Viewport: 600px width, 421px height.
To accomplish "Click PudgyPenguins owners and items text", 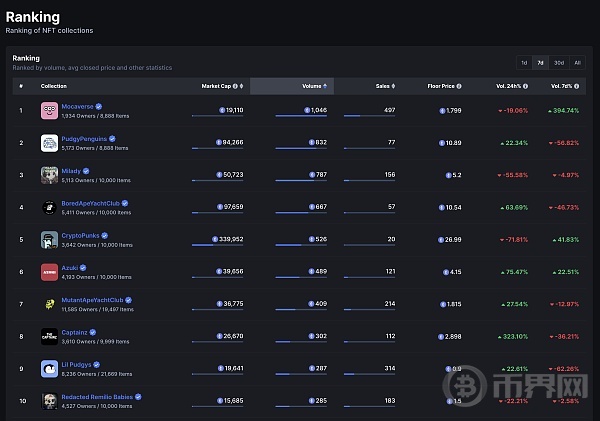I will 95,148.
